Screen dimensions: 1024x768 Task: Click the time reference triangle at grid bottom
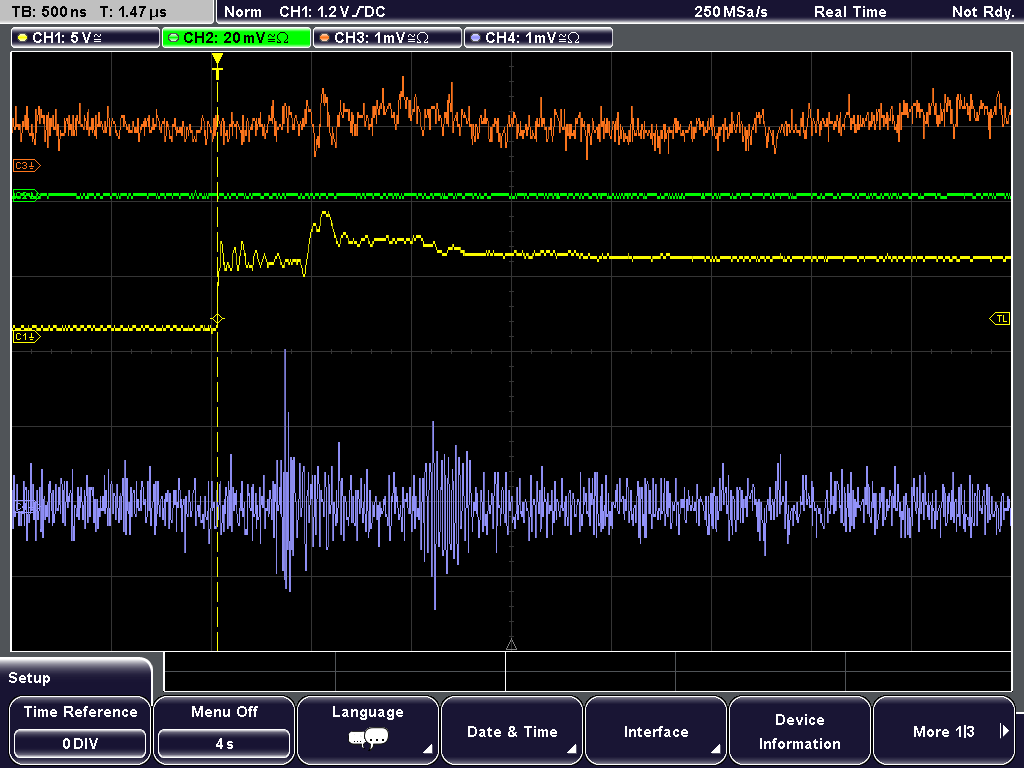(511, 645)
